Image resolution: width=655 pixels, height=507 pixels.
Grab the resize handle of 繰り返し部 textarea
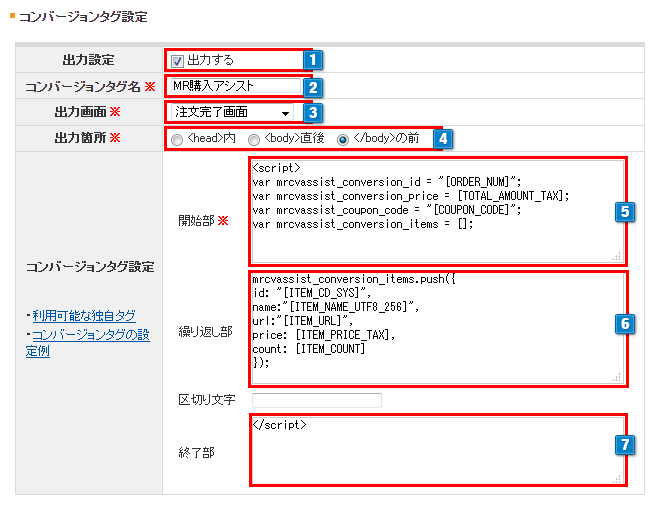617,377
